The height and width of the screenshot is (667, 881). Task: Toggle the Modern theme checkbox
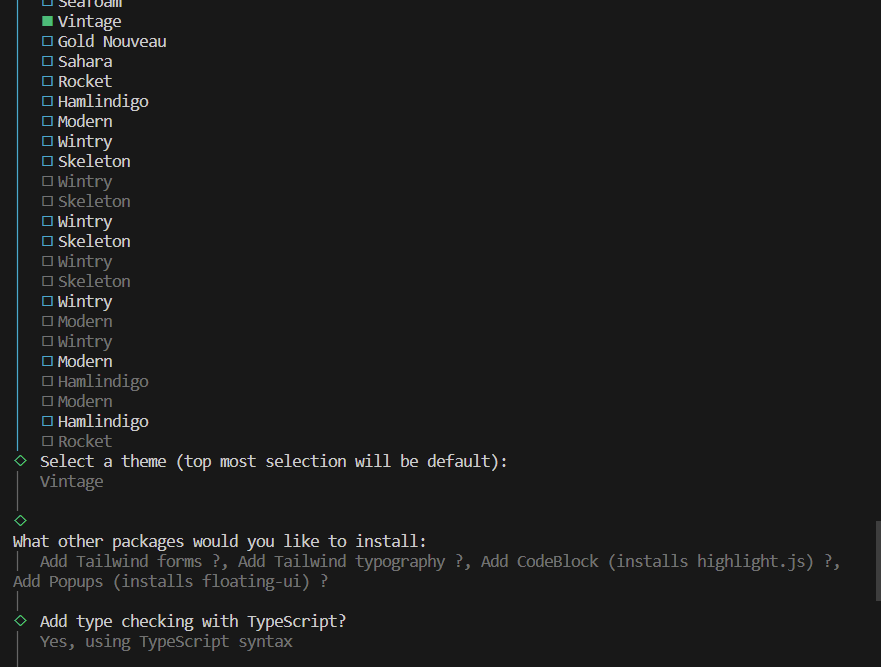[46, 121]
